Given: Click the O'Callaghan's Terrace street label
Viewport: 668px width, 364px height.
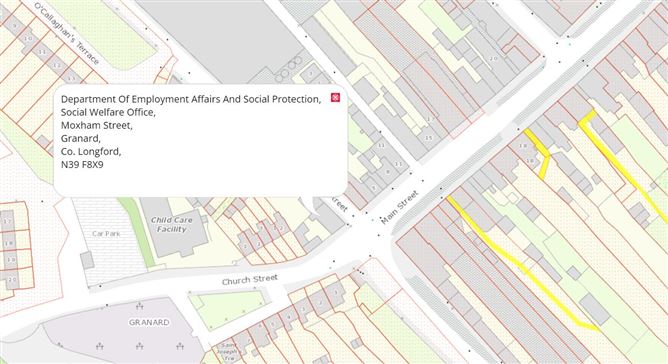Looking at the screenshot, I should coord(66,33).
